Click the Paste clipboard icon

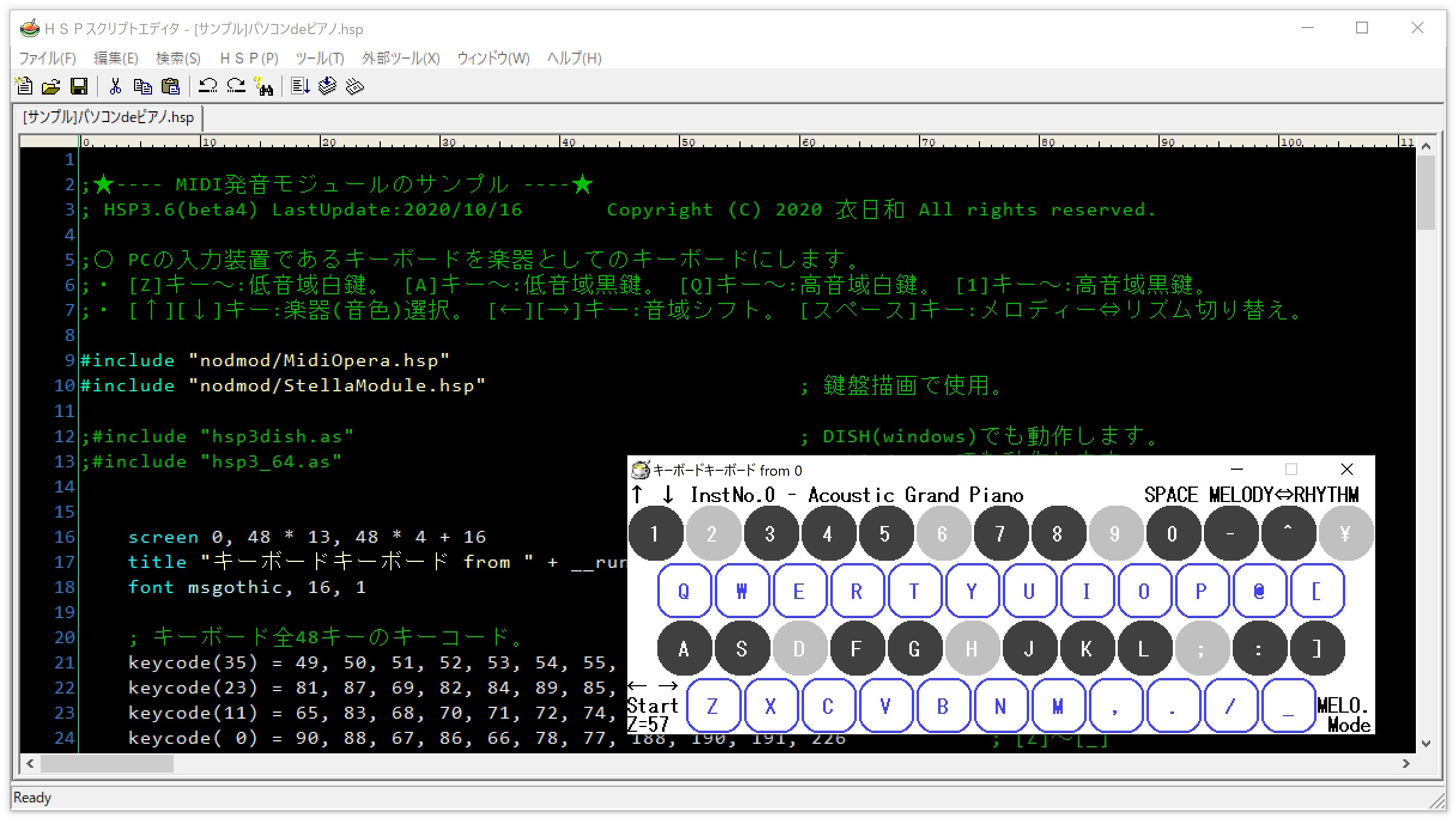point(171,87)
